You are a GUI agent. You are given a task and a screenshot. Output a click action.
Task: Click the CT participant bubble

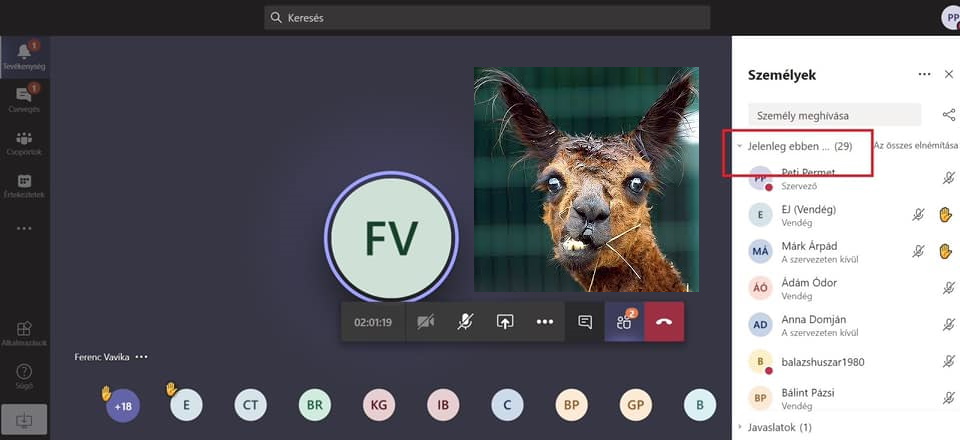250,405
